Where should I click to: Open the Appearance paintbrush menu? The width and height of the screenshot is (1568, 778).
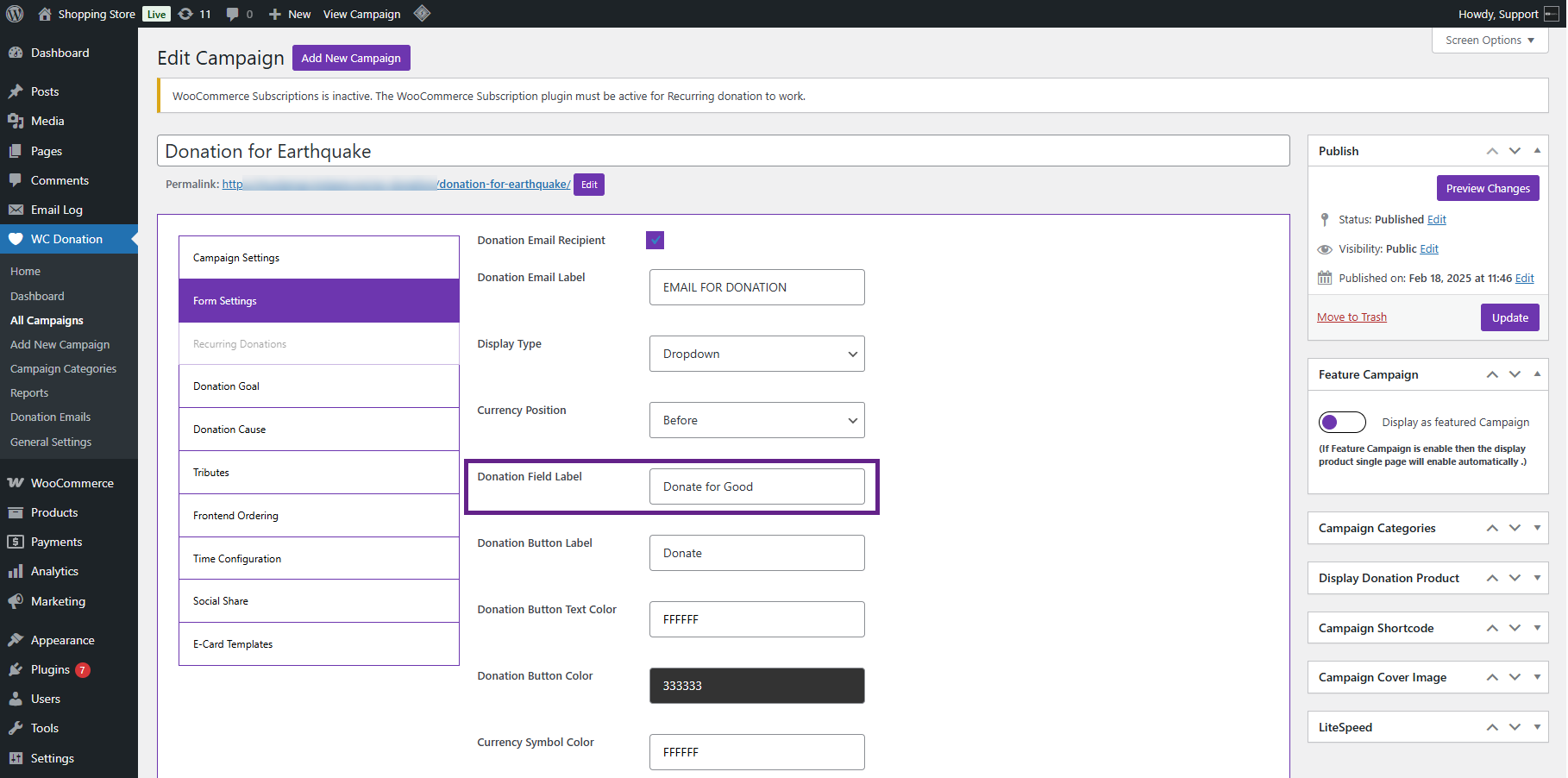click(x=62, y=640)
